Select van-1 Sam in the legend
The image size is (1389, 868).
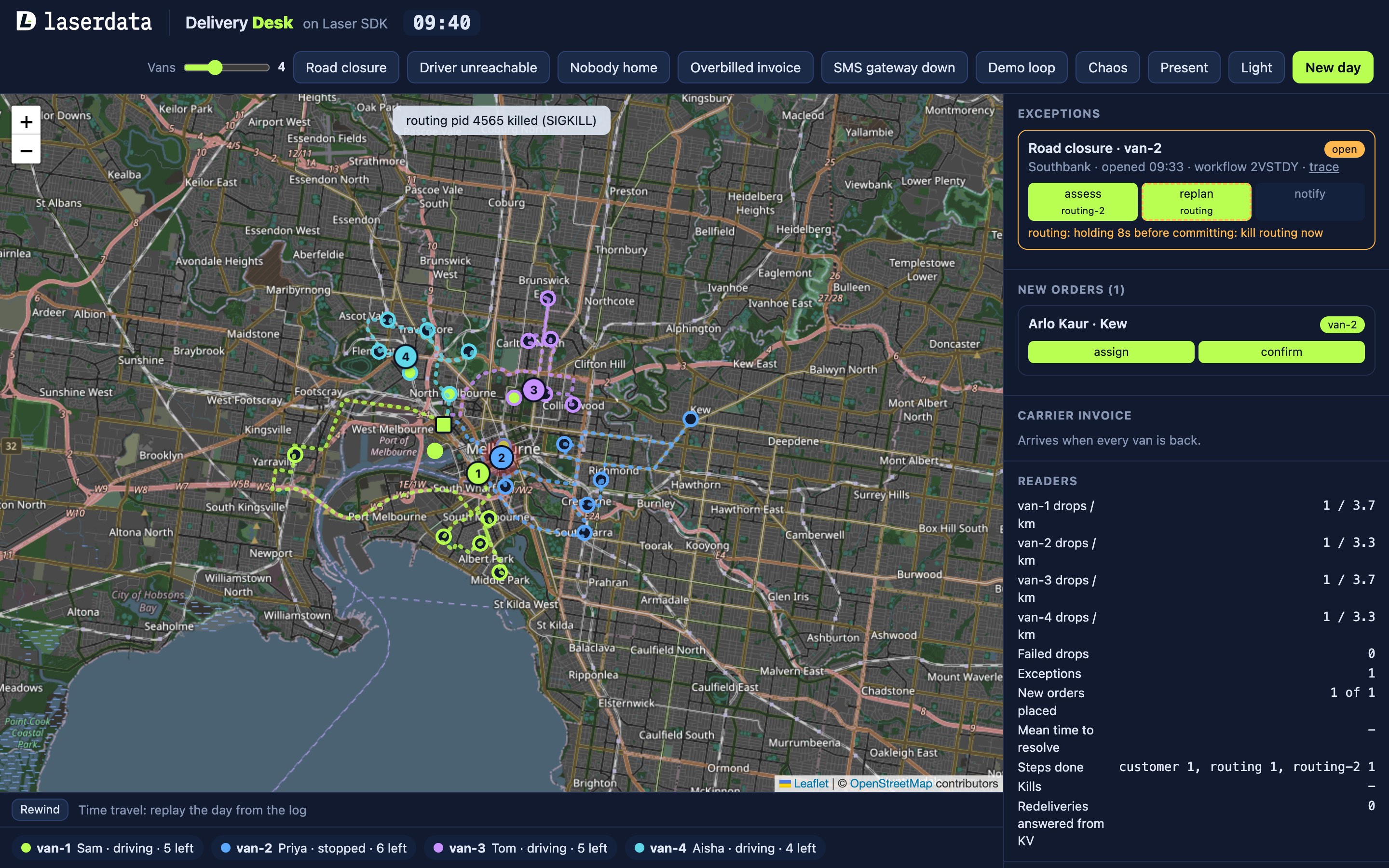(108, 848)
